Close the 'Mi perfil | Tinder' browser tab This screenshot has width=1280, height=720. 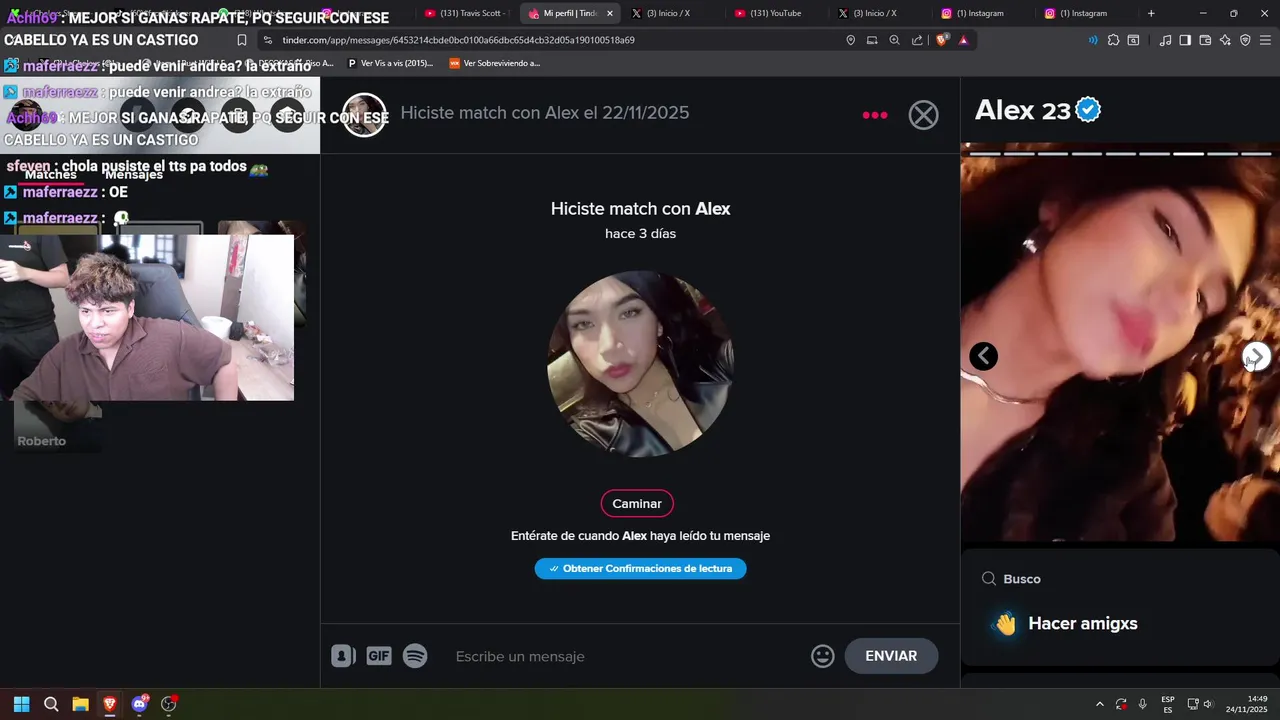[x=610, y=13]
